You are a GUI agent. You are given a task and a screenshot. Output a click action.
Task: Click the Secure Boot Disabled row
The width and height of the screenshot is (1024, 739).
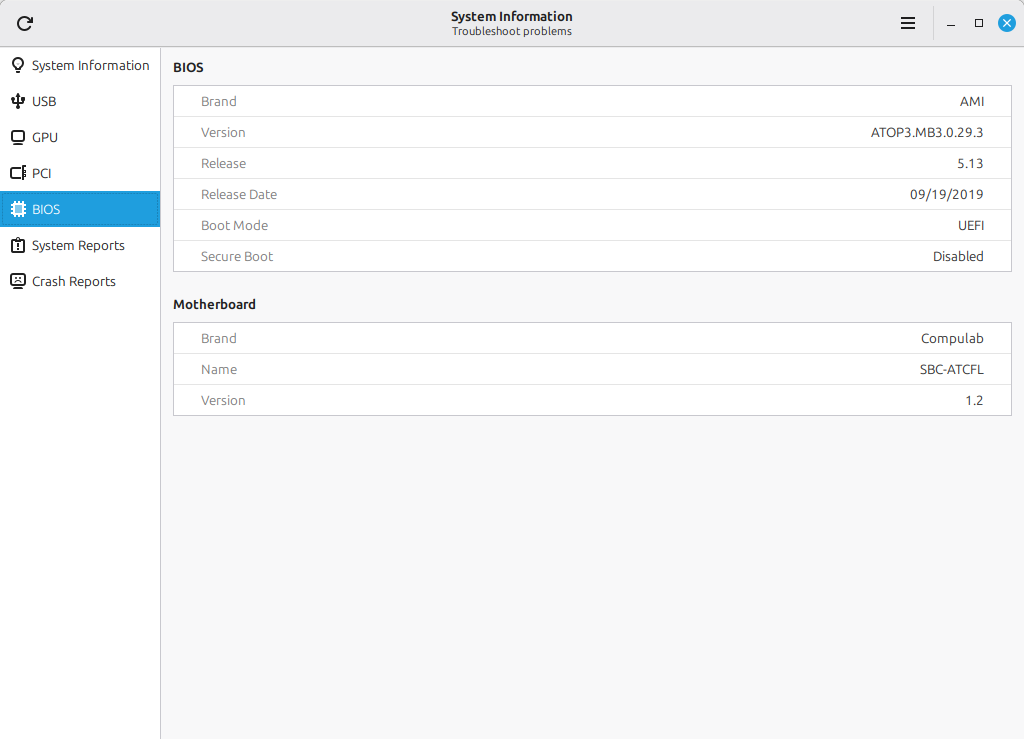pyautogui.click(x=592, y=256)
